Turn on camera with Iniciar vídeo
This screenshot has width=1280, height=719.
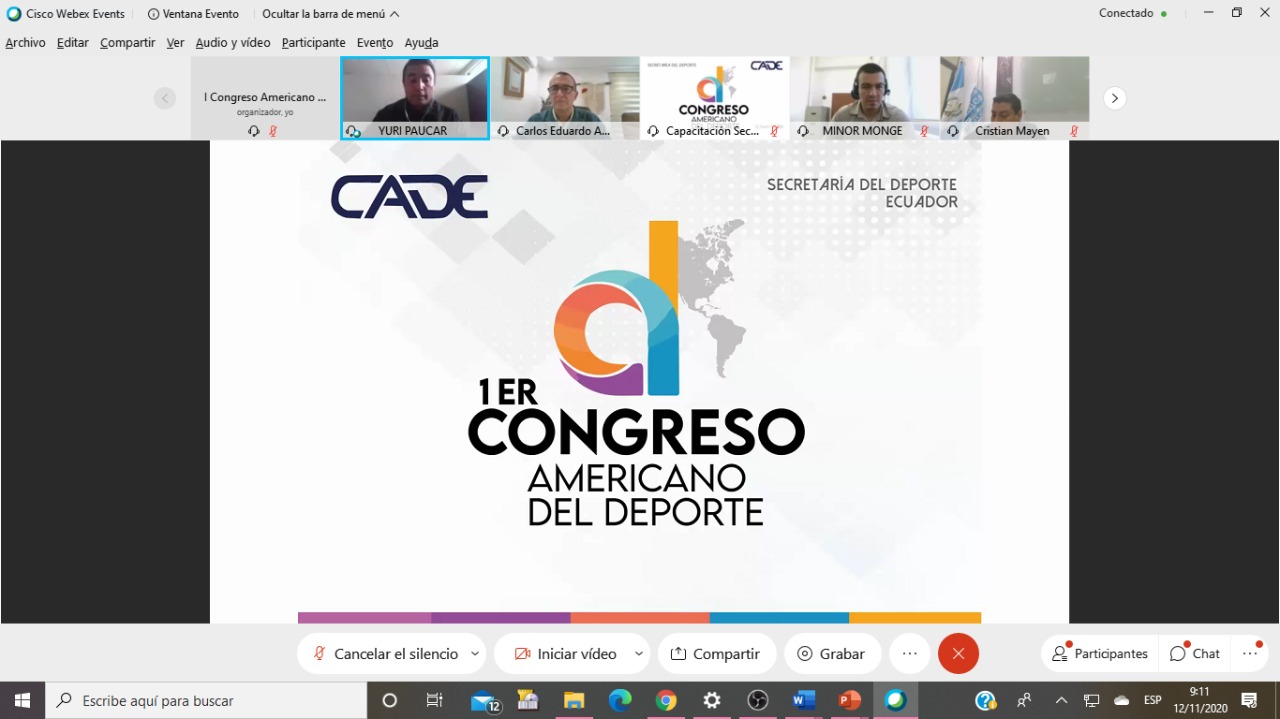point(565,654)
